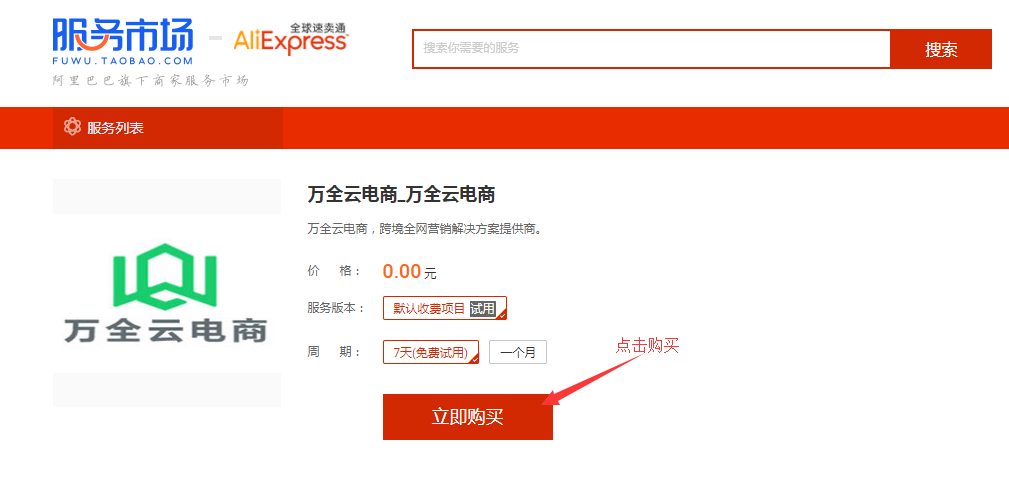This screenshot has width=1009, height=484.
Task: Focus the 搜索你需要的服务 search field
Action: click(x=651, y=48)
